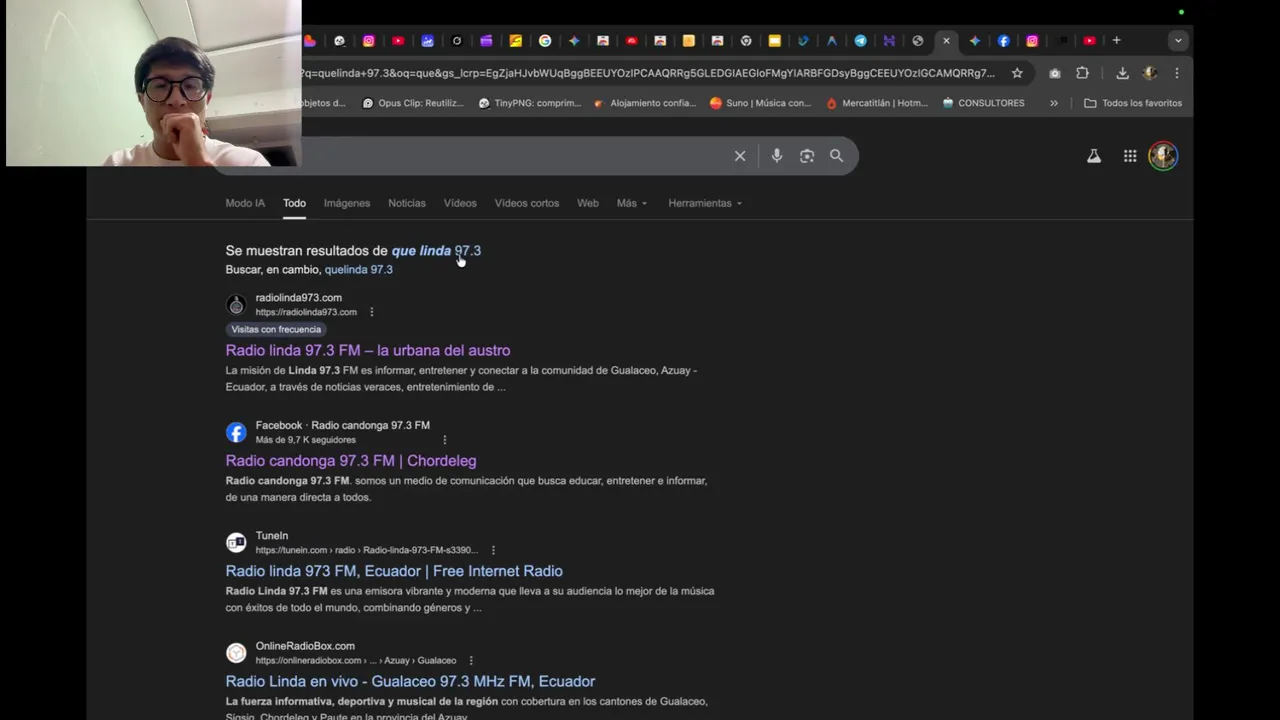1280x720 pixels.
Task: Open more options for Facebook Radio candonga result
Action: click(x=444, y=440)
